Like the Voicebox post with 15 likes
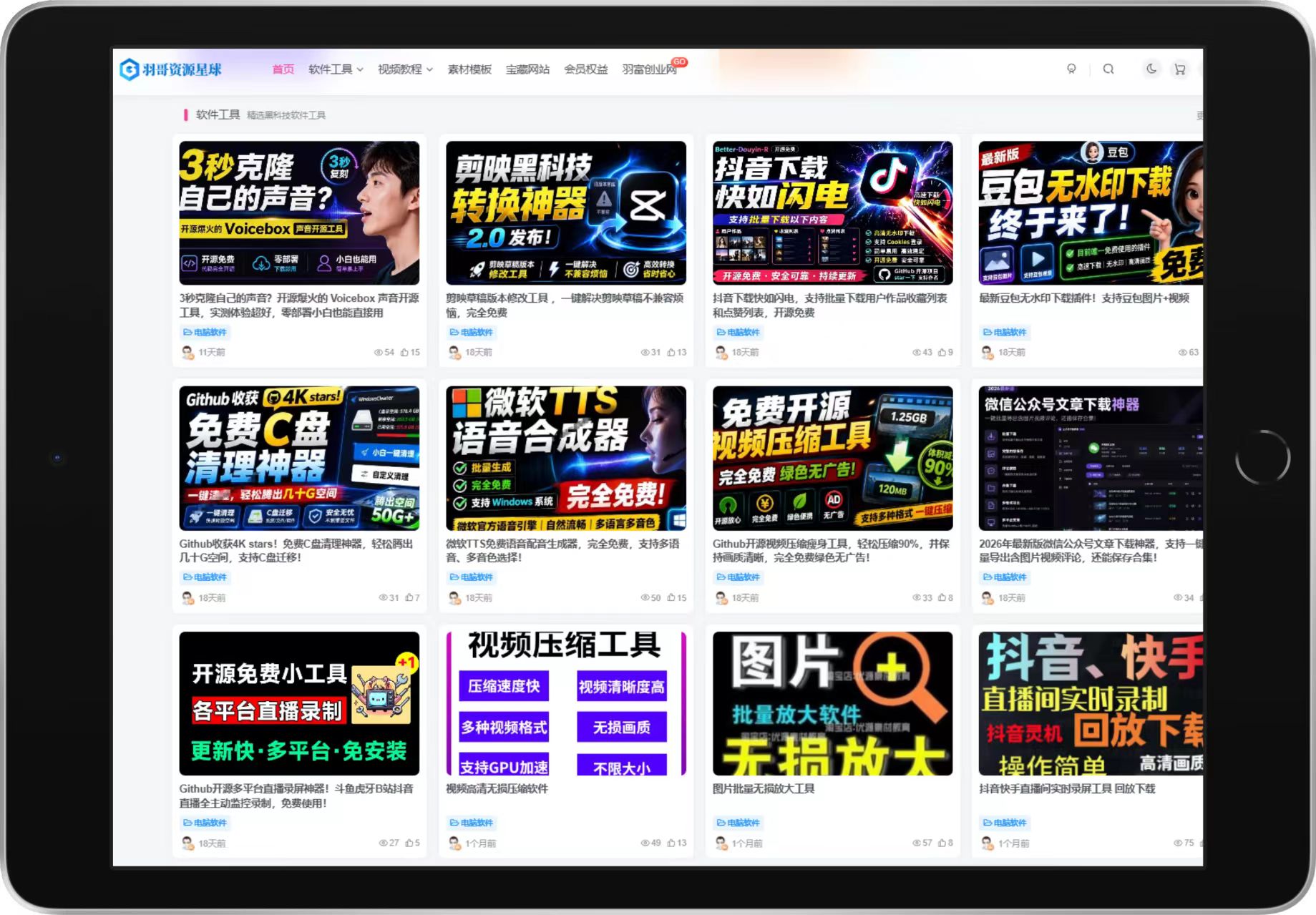The height and width of the screenshot is (915, 1316). pos(410,352)
